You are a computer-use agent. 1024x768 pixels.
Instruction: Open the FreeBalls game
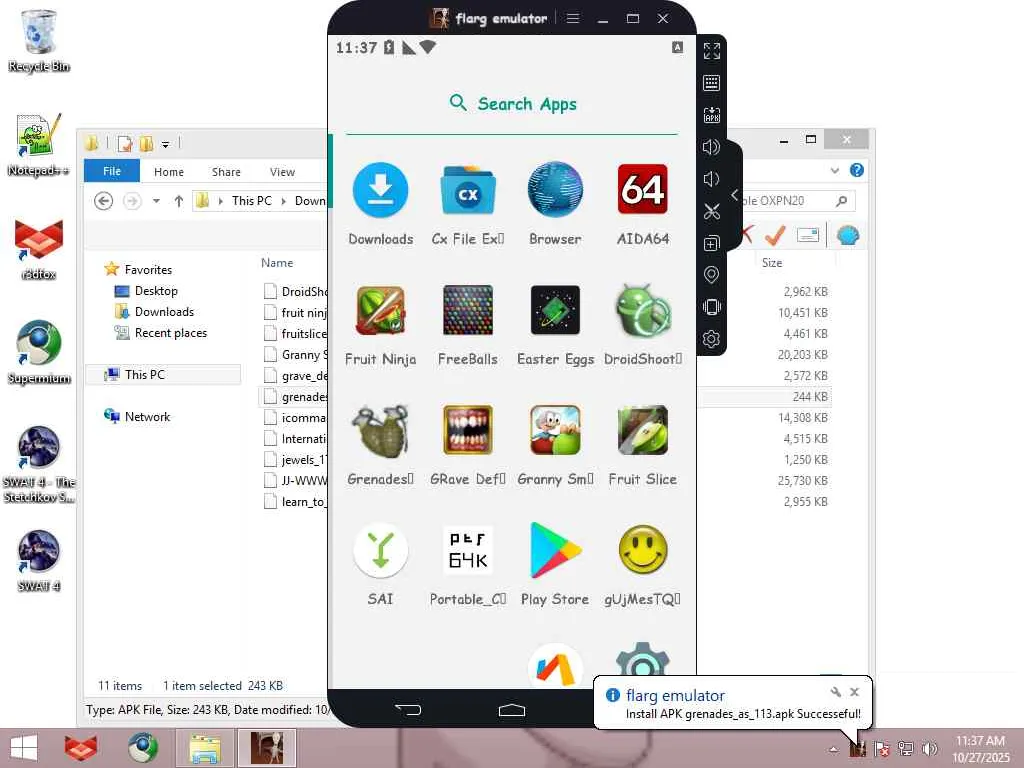[468, 310]
